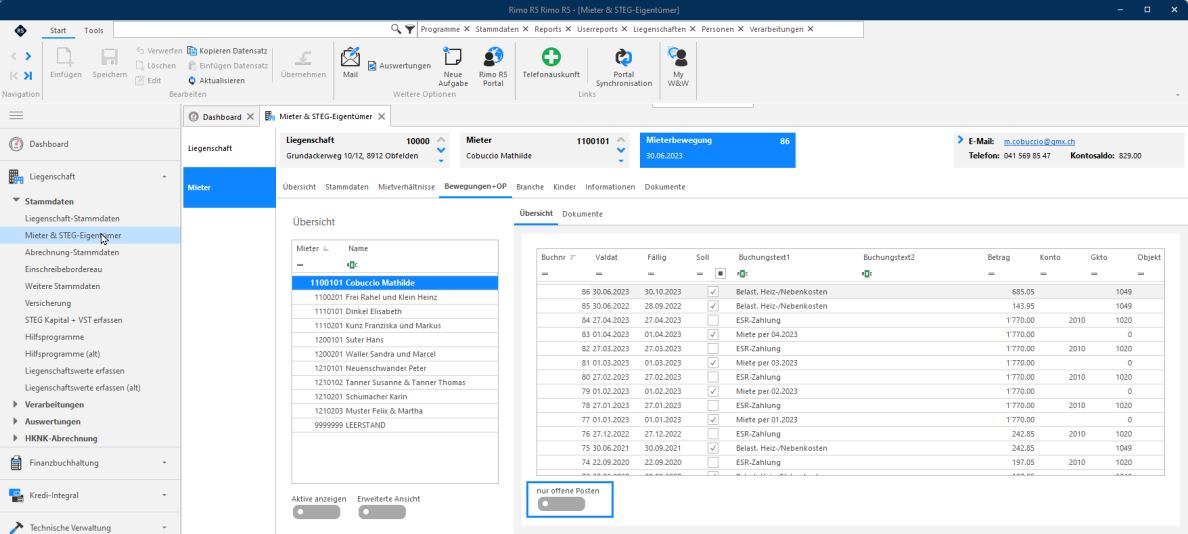Viewport: 1188px width, 534px height.
Task: Select Liegenschaft in the left panel
Action: click(x=228, y=148)
